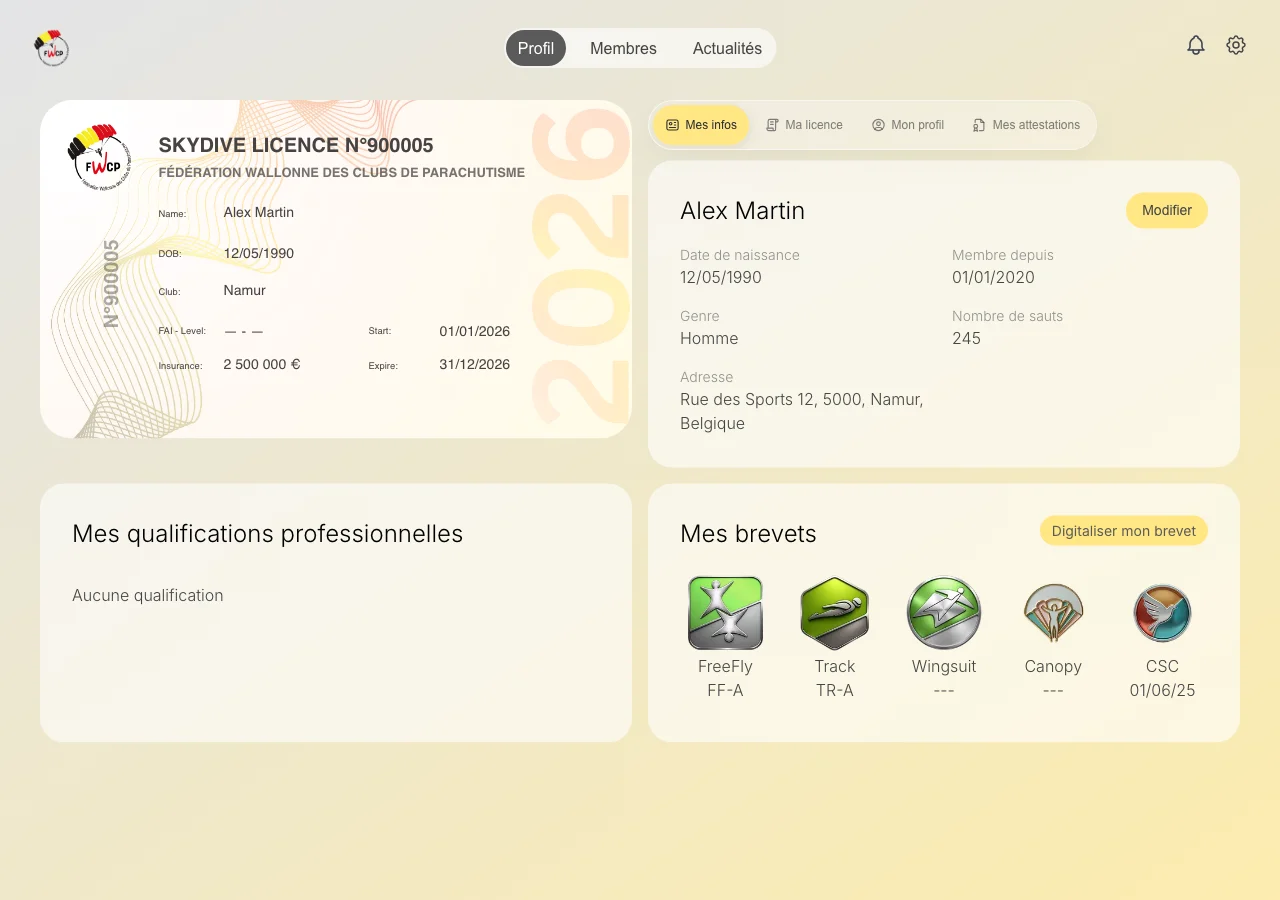The height and width of the screenshot is (900, 1280).
Task: Open the Ma licence sub-tab
Action: [804, 125]
